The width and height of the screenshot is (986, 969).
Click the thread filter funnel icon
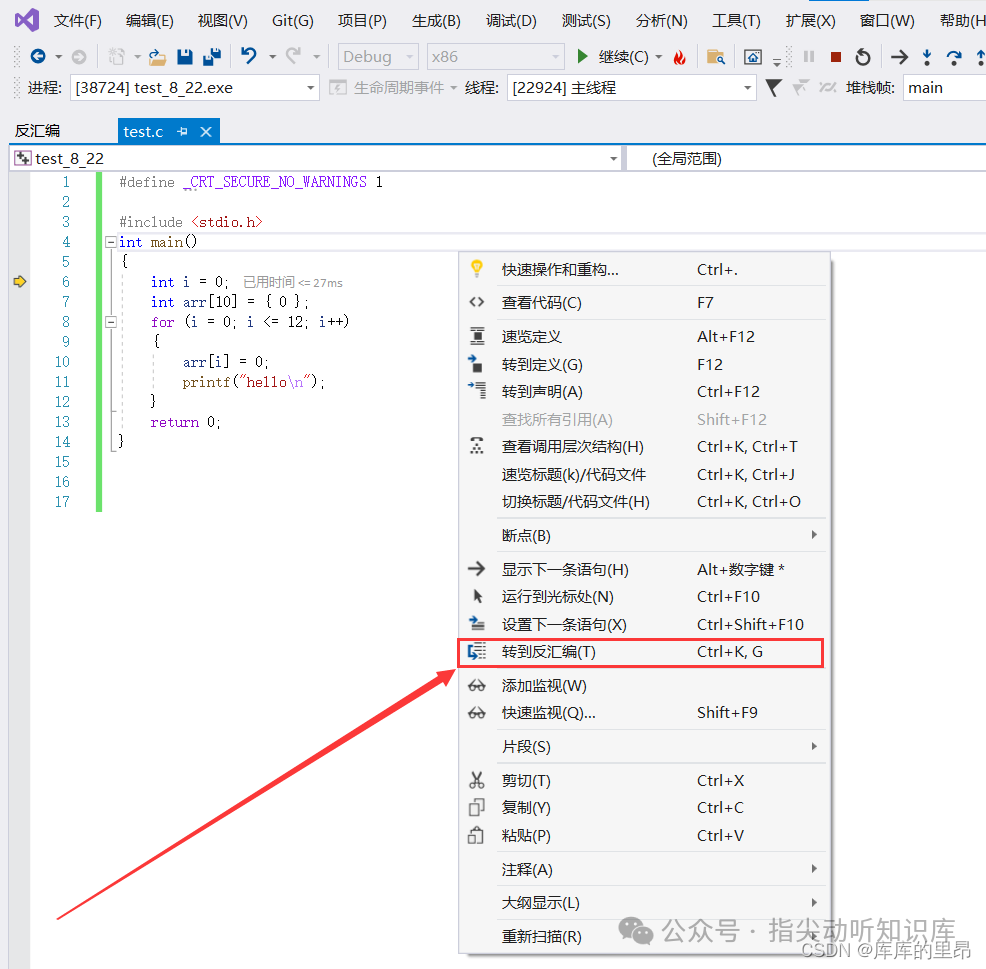[x=773, y=88]
